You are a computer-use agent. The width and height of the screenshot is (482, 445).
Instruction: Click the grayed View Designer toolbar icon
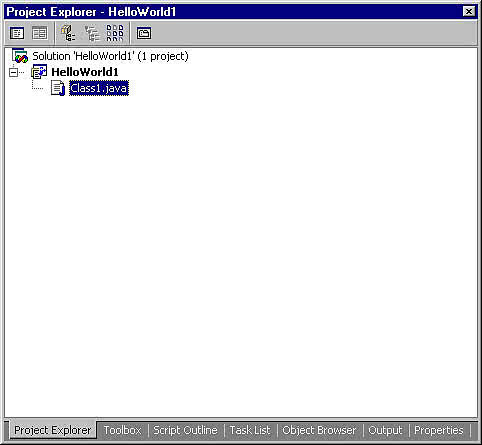40,33
